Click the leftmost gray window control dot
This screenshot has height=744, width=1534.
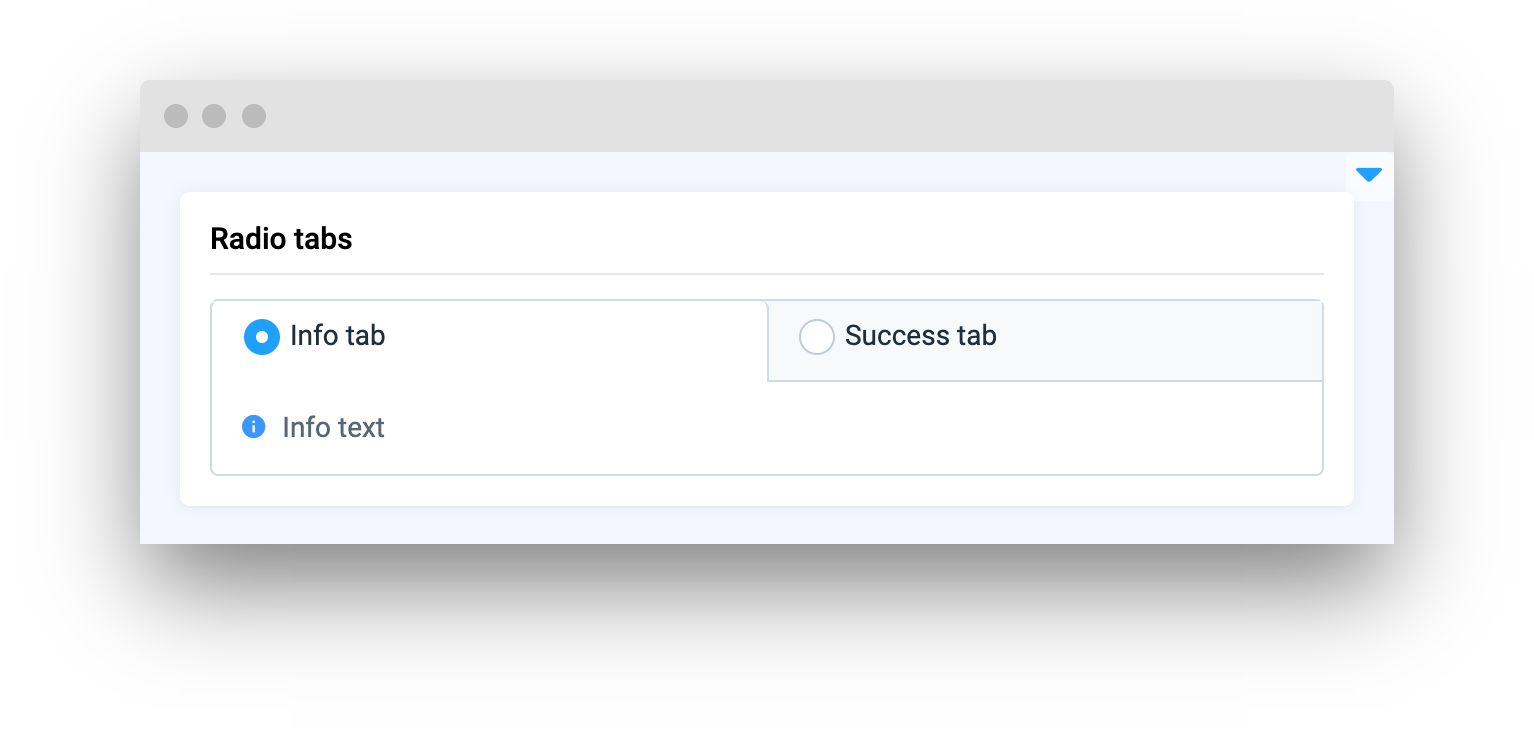(176, 116)
